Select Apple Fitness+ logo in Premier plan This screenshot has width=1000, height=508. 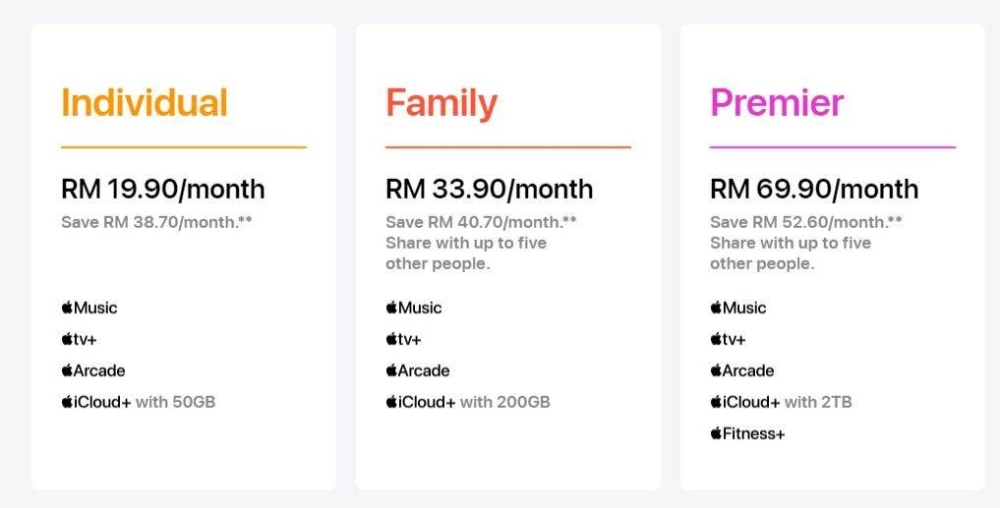(748, 434)
